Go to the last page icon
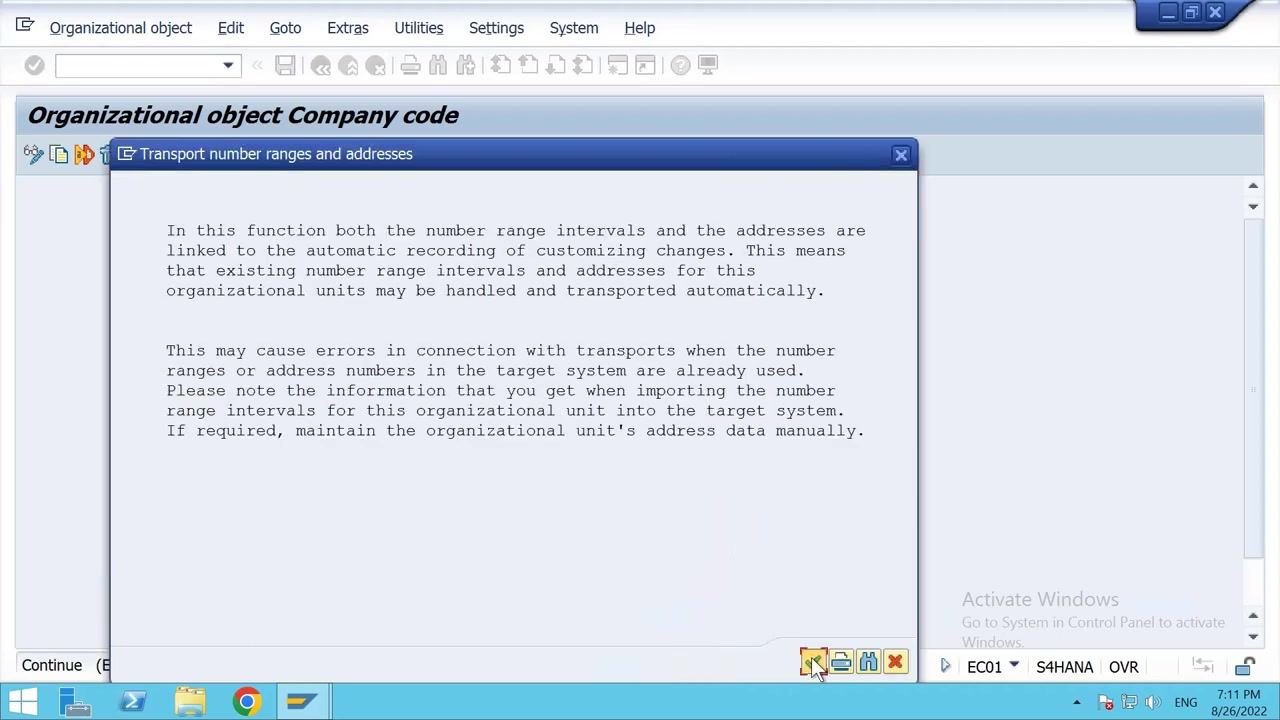Image resolution: width=1280 pixels, height=720 pixels. tap(583, 66)
